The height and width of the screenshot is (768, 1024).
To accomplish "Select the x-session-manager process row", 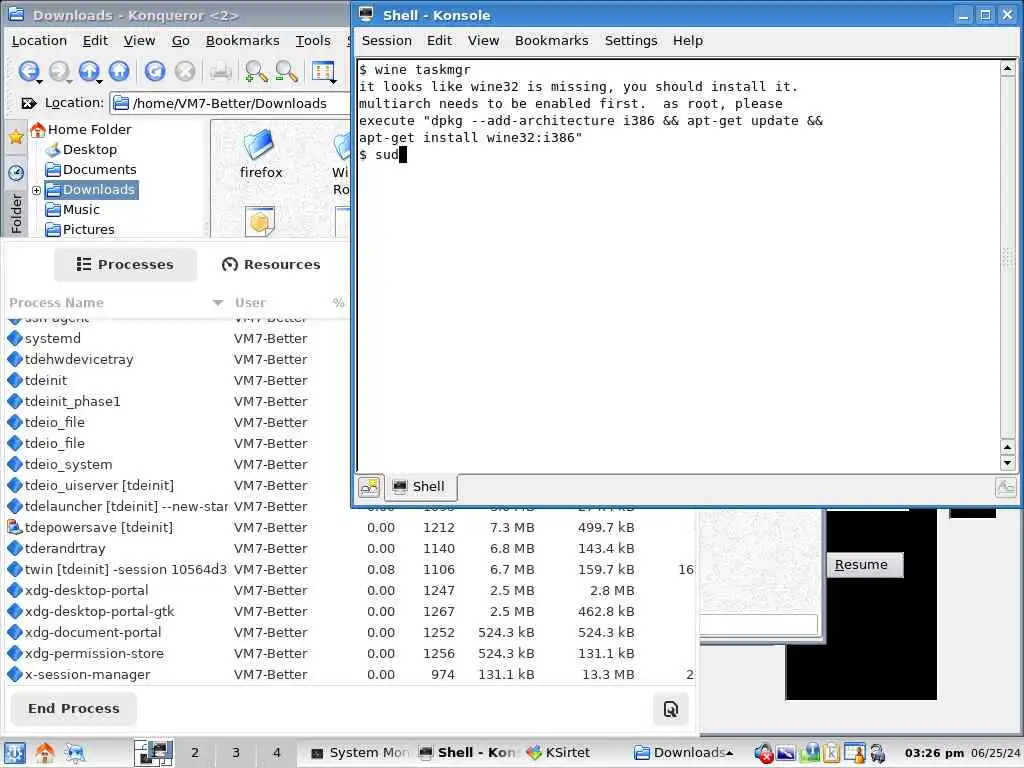I will (350, 675).
